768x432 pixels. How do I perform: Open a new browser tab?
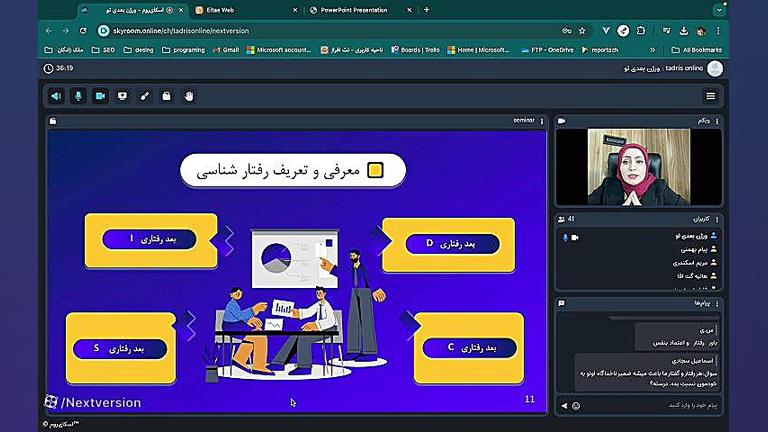(x=427, y=10)
